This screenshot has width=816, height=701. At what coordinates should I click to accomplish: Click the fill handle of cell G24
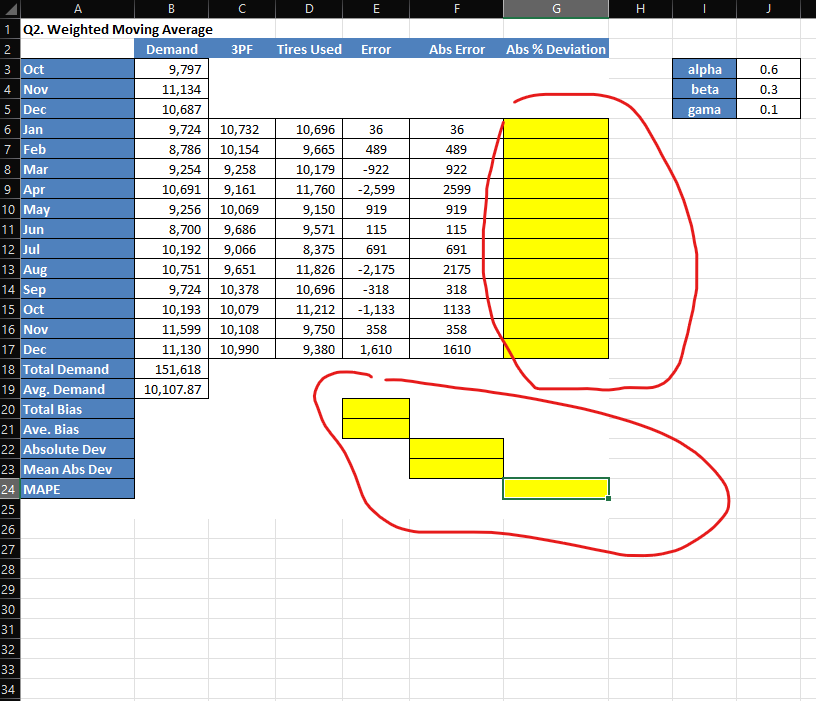click(608, 499)
